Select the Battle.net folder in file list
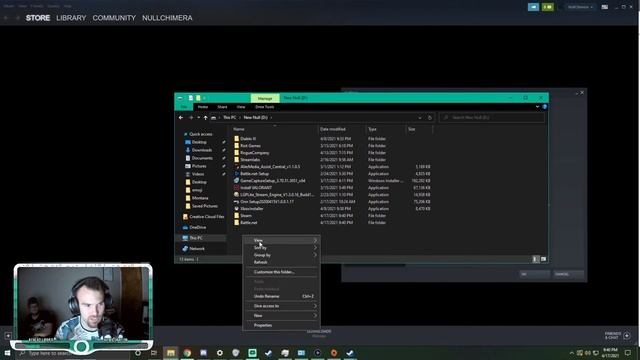Image resolution: width=640 pixels, height=360 pixels. point(249,222)
